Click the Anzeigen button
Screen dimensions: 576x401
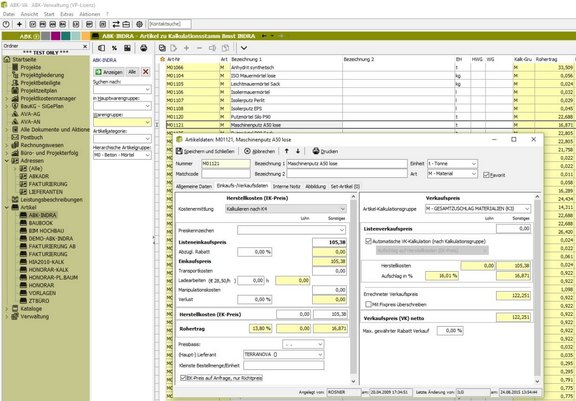[109, 72]
